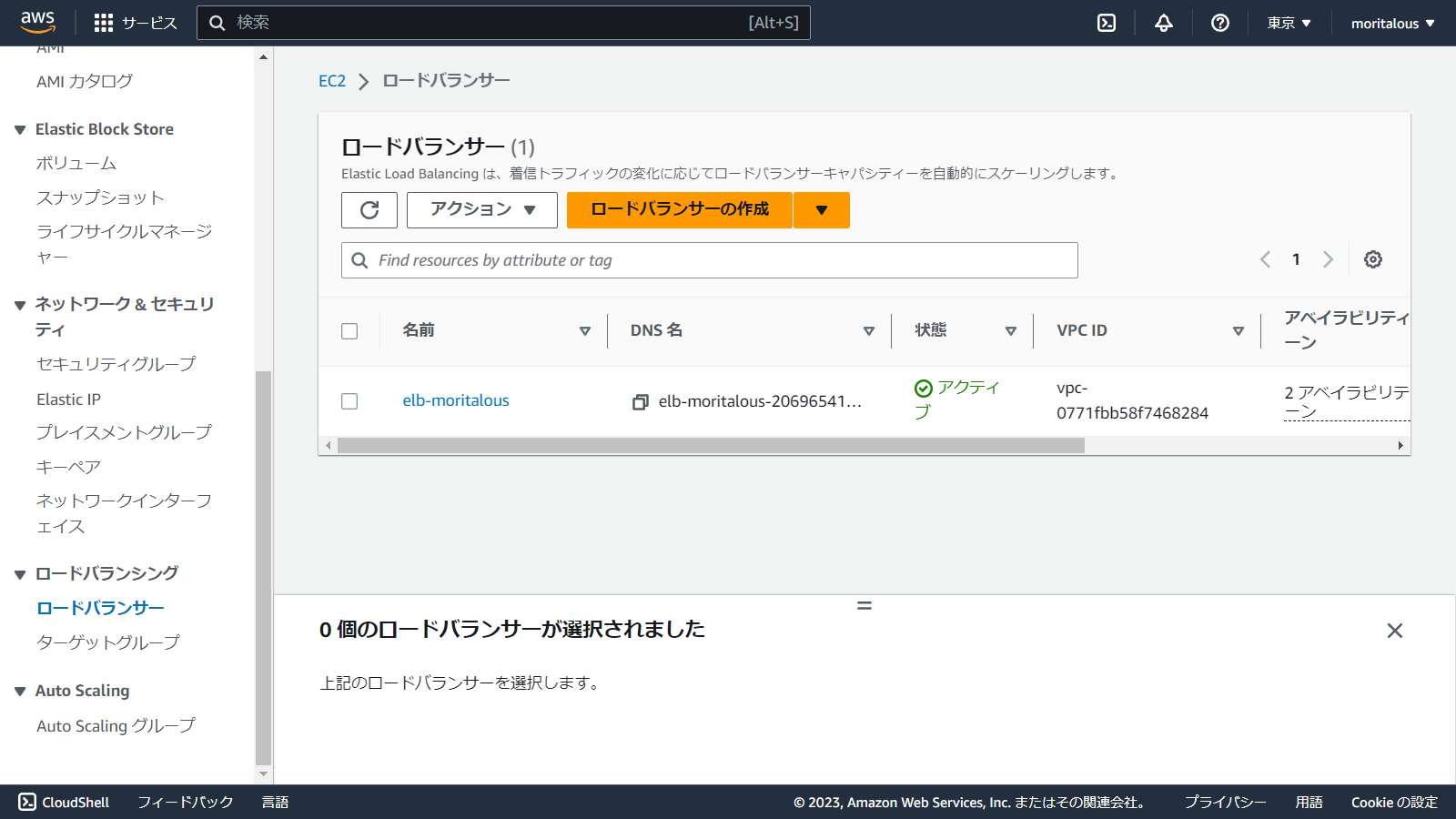Open the AWS services menu grid
This screenshot has height=819, width=1456.
pos(103,22)
